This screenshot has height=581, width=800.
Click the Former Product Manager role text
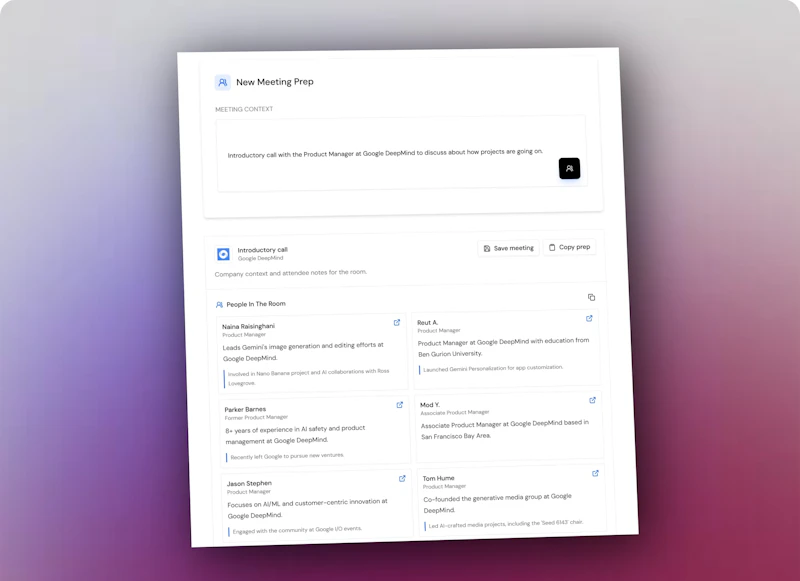tap(257, 417)
